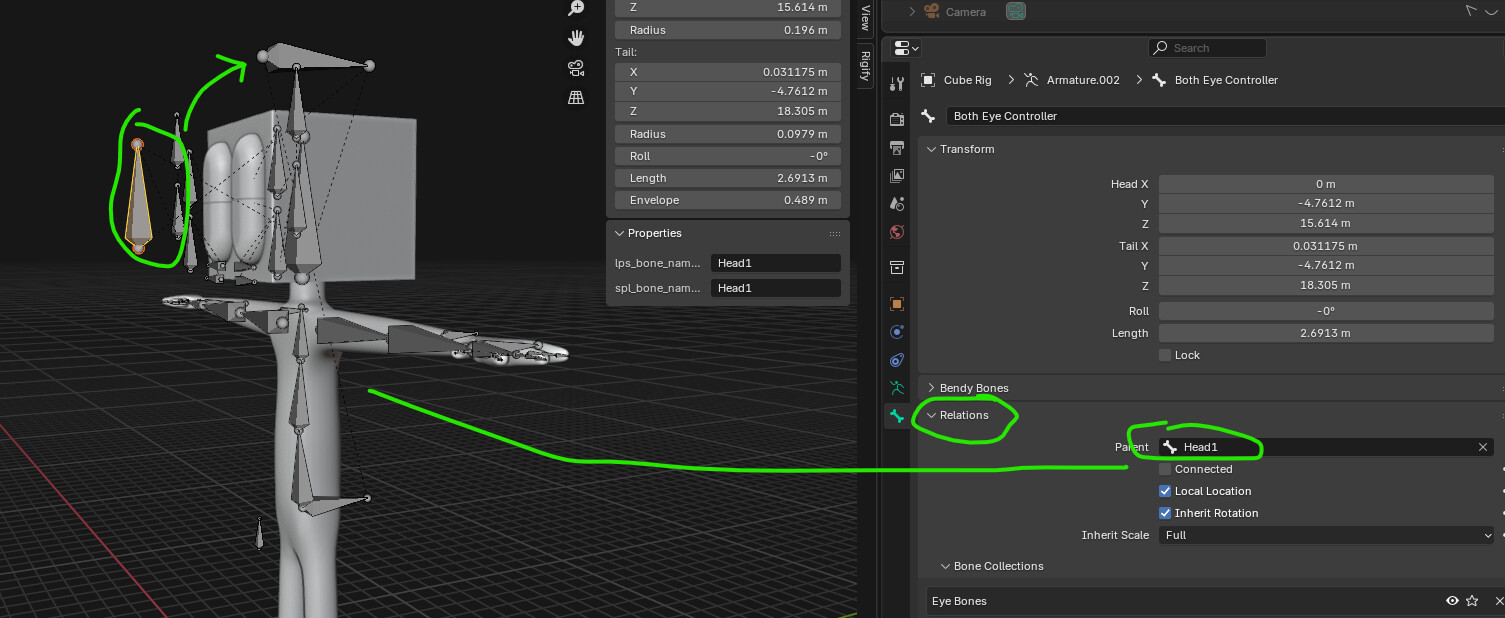Toggle Eye Bones collection visibility eye
Viewport: 1505px width, 618px height.
[1452, 601]
